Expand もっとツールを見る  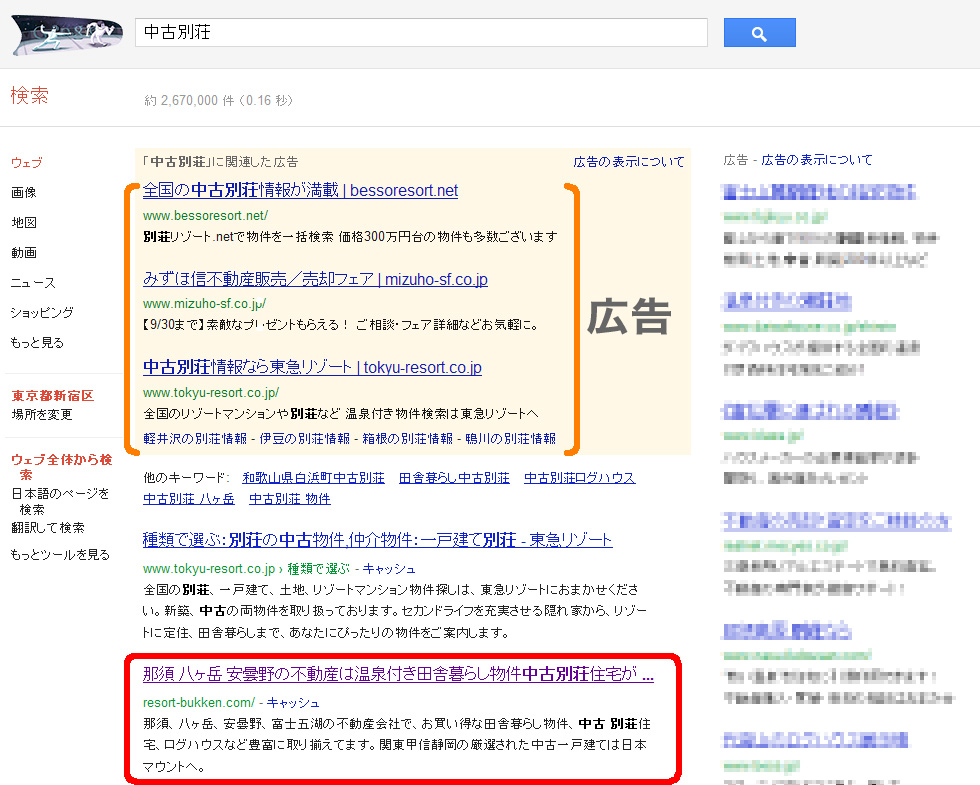point(60,554)
